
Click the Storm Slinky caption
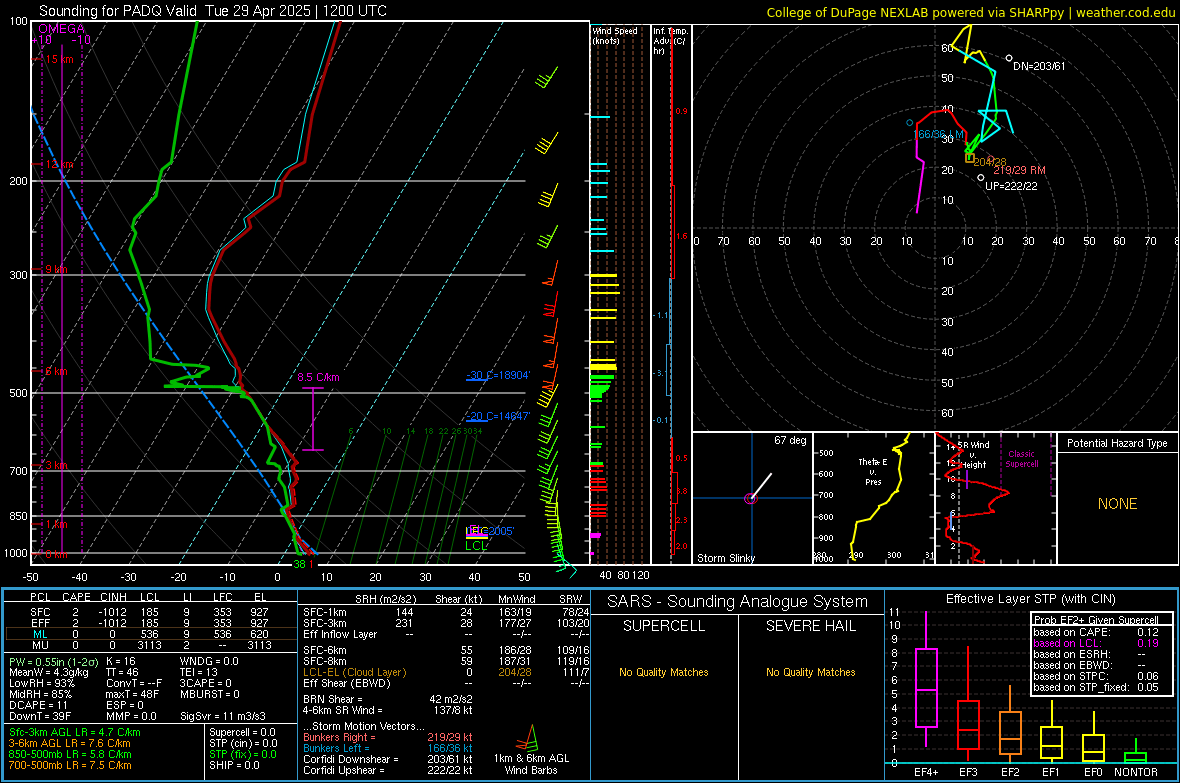725,558
